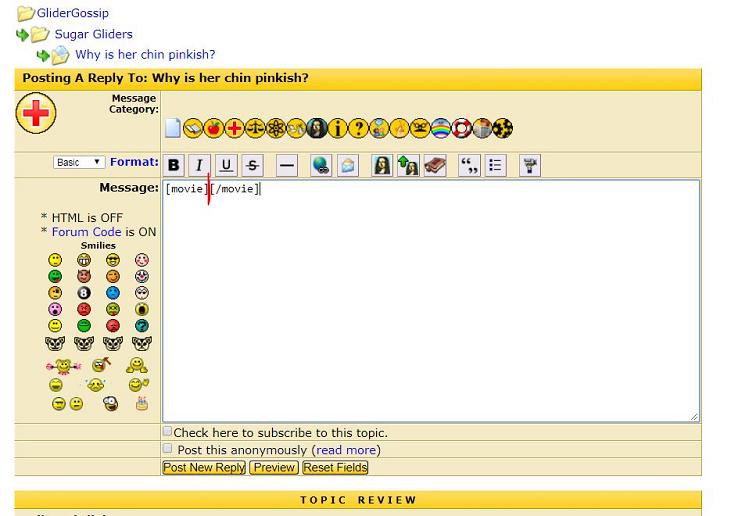Insert the teal question mark smiley
This screenshot has width=738, height=516.
(142, 325)
